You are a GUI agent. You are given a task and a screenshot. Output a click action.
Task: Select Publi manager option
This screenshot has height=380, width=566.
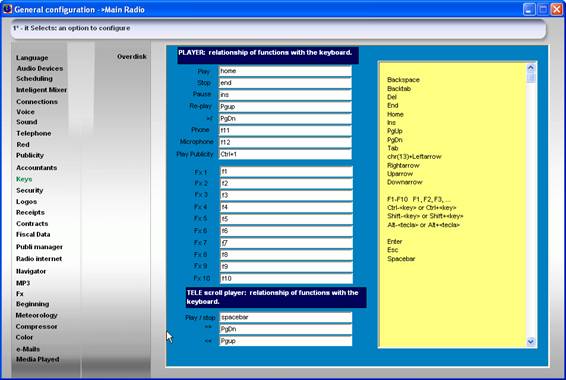pyautogui.click(x=39, y=247)
